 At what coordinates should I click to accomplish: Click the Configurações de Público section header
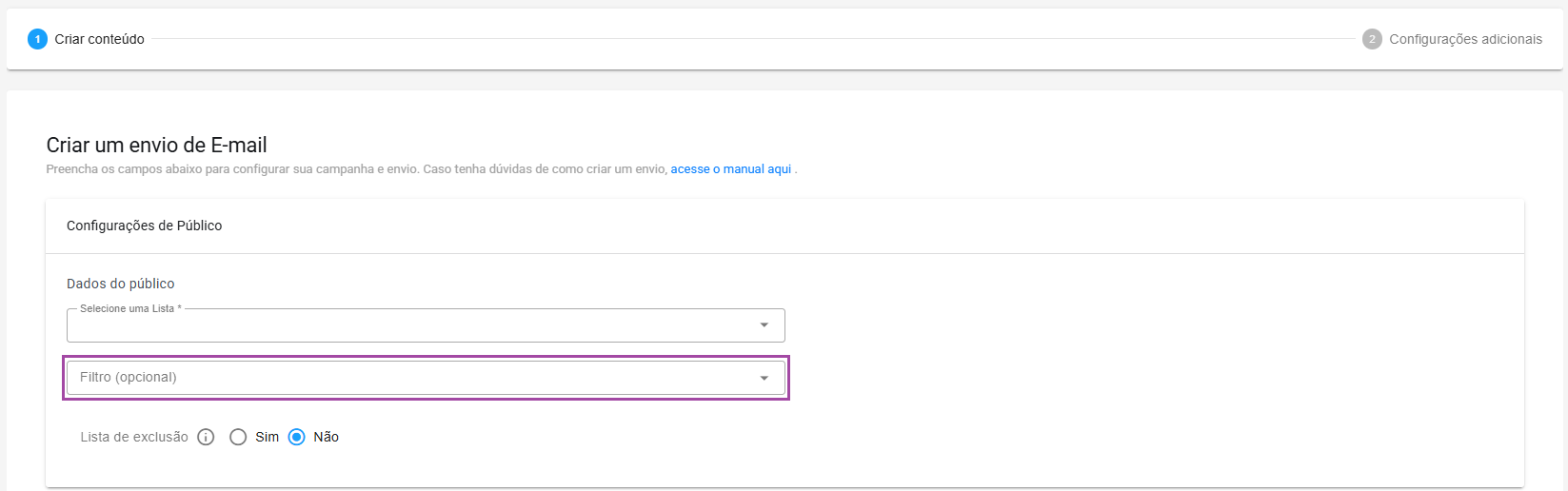point(144,226)
